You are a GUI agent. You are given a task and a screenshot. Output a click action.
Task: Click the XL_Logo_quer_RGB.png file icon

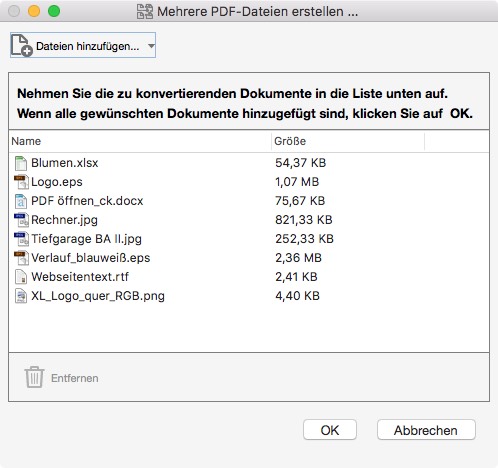(21, 296)
